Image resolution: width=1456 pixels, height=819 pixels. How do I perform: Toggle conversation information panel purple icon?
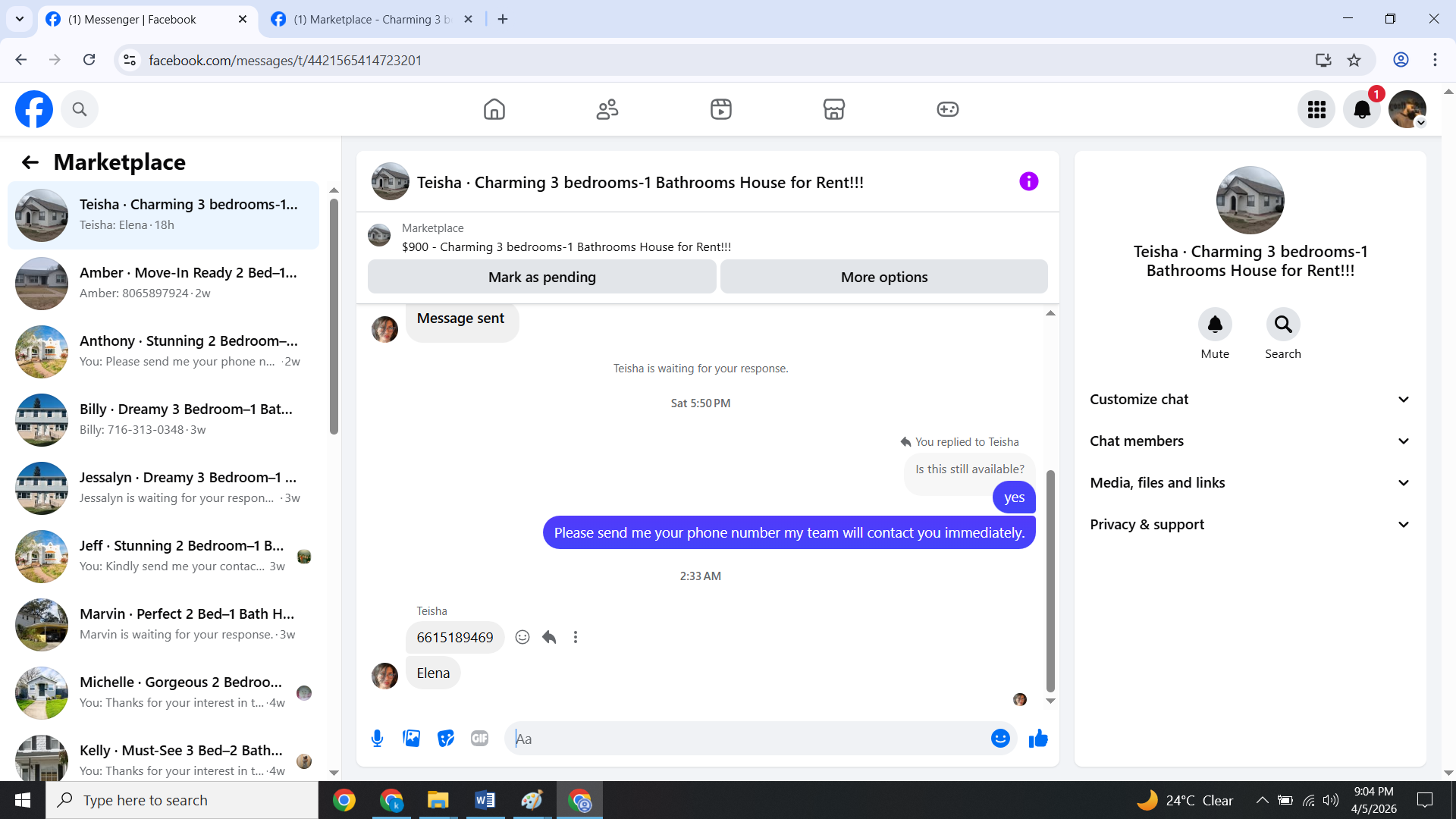point(1028,182)
